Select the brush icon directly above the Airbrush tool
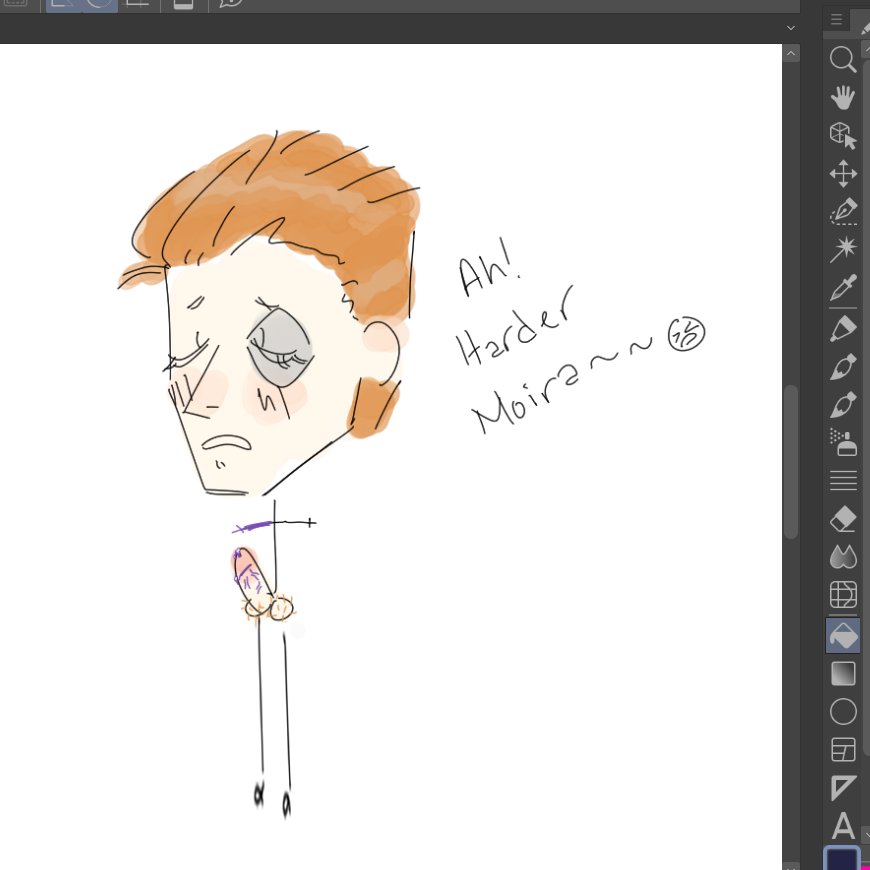 point(843,405)
